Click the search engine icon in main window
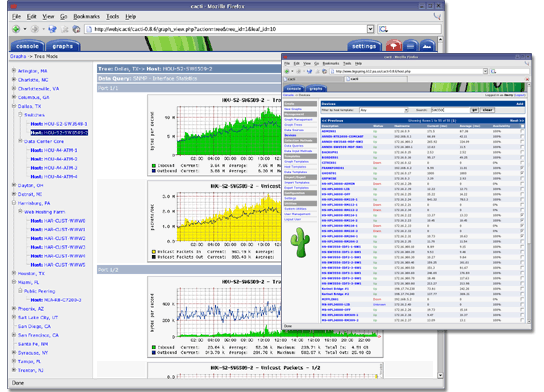544x392 pixels. (383, 29)
